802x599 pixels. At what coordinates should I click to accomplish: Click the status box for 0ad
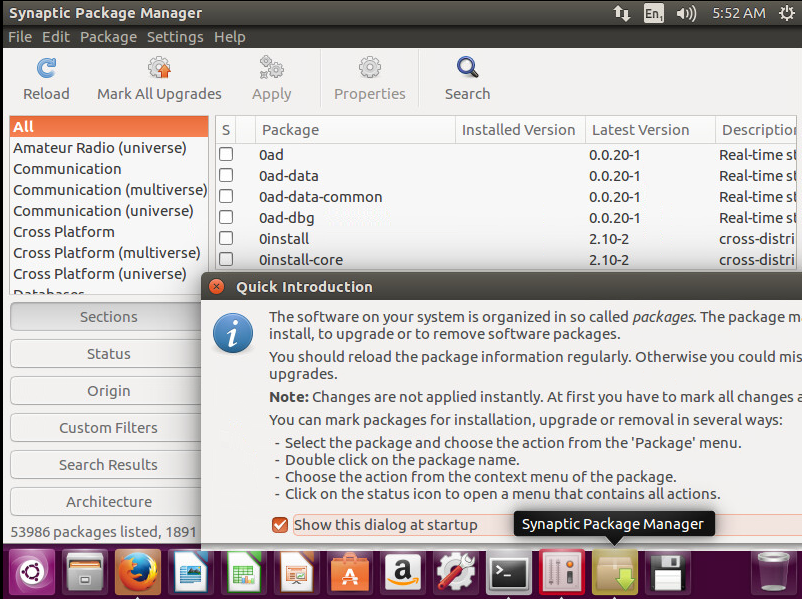[226, 154]
